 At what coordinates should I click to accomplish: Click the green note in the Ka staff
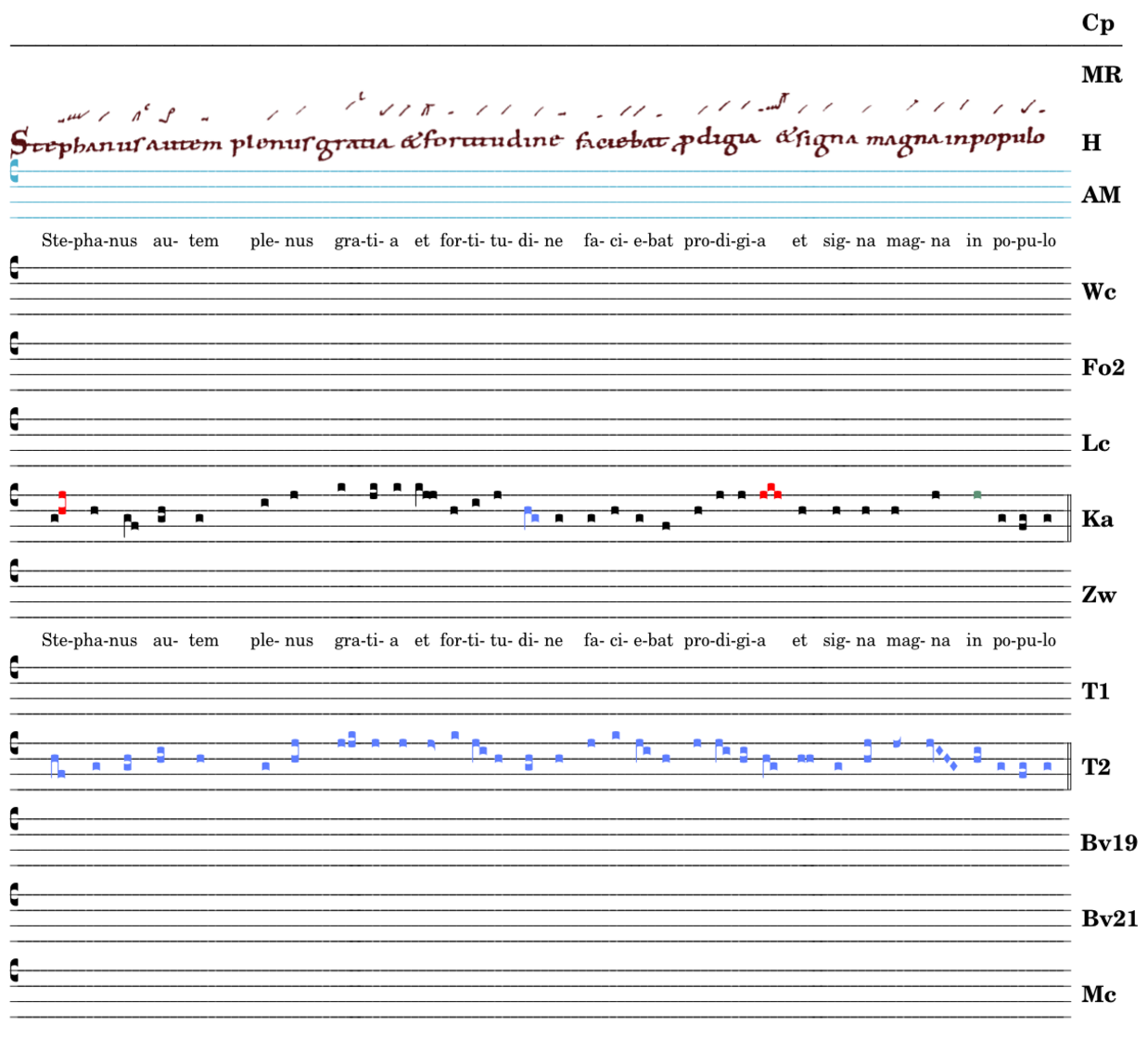(977, 494)
